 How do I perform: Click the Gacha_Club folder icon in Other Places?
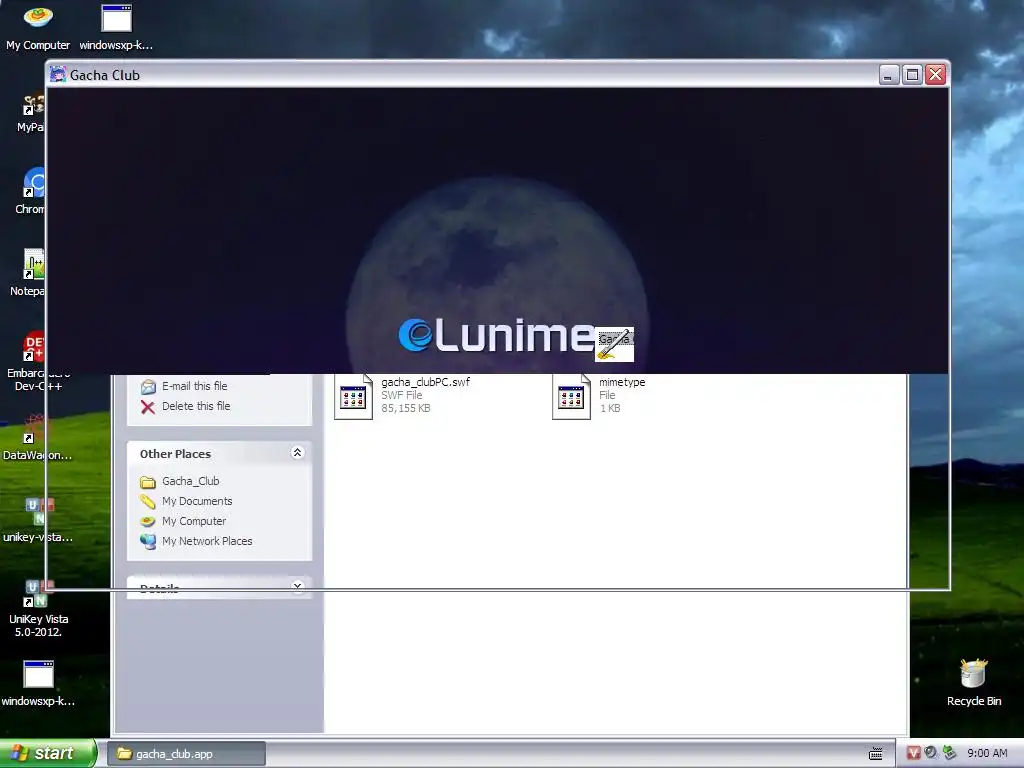click(148, 482)
